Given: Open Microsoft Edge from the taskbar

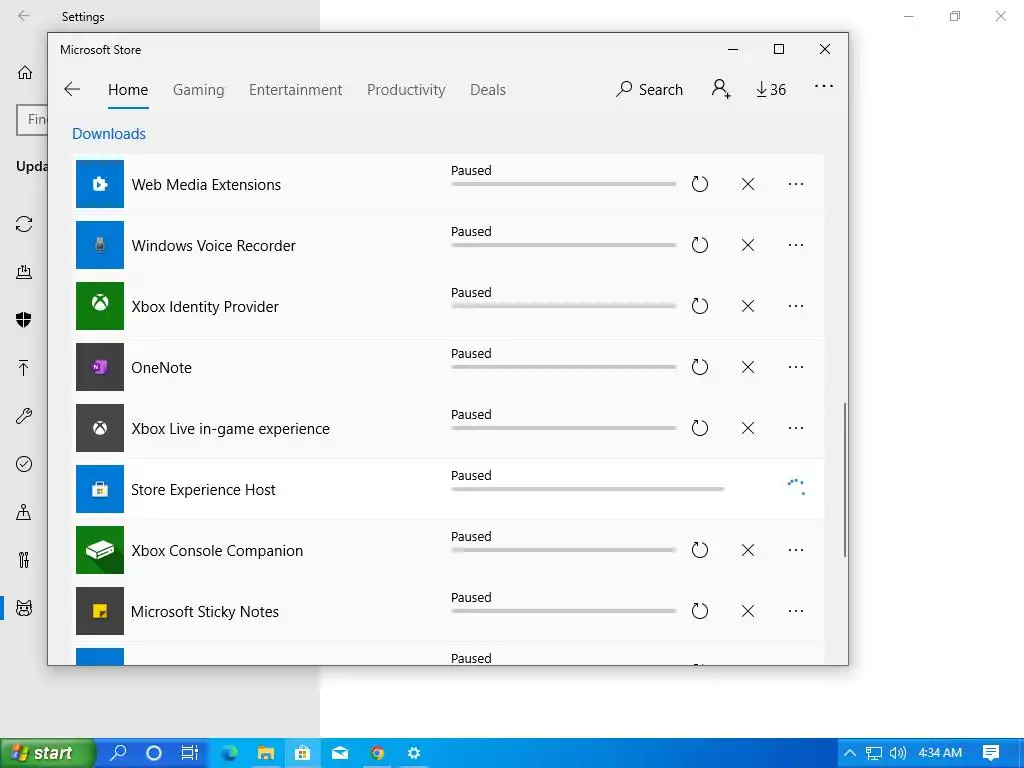Looking at the screenshot, I should [x=229, y=753].
